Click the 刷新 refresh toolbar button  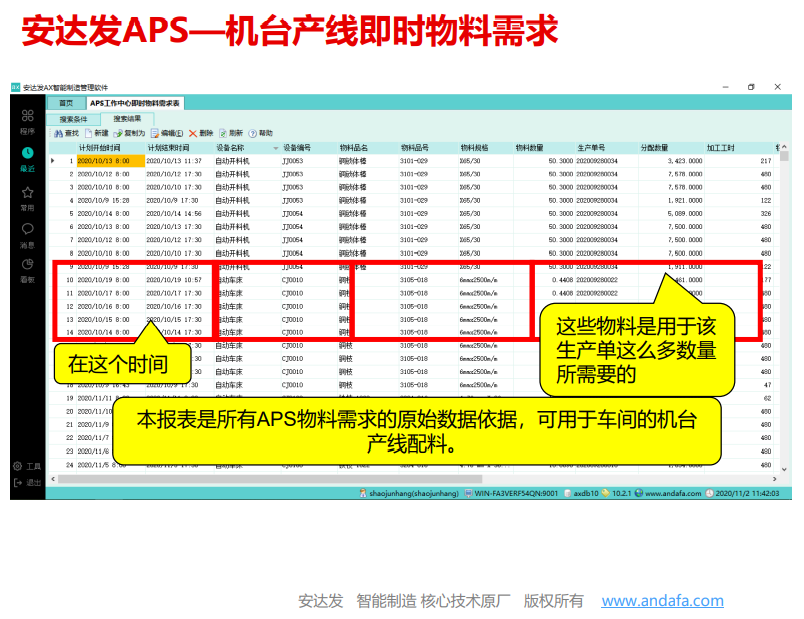[x=231, y=133]
